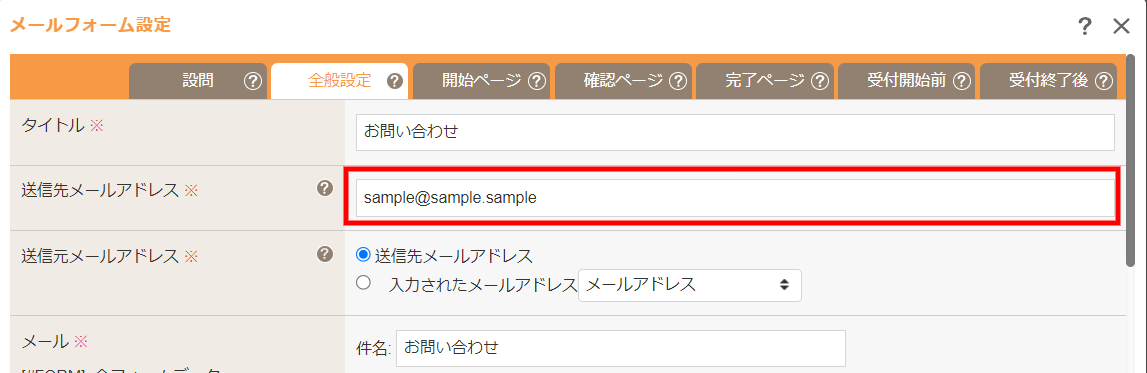Image resolution: width=1147 pixels, height=373 pixels.
Task: Open the メールアドレス dropdown
Action: (690, 285)
